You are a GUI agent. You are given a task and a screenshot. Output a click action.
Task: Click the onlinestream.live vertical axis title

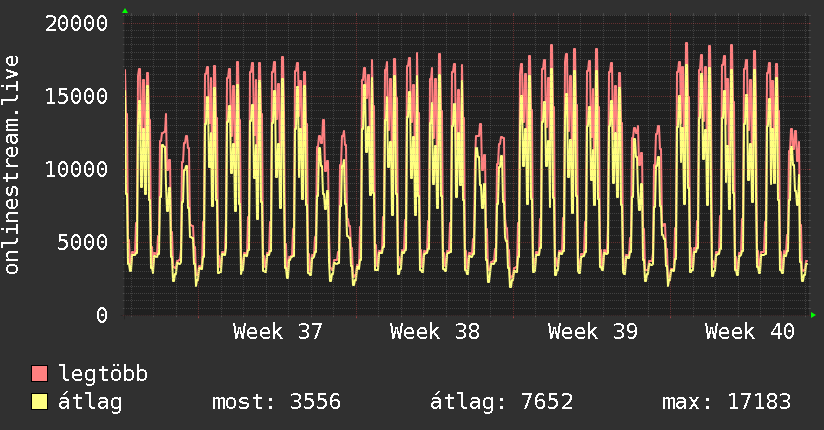pos(12,165)
